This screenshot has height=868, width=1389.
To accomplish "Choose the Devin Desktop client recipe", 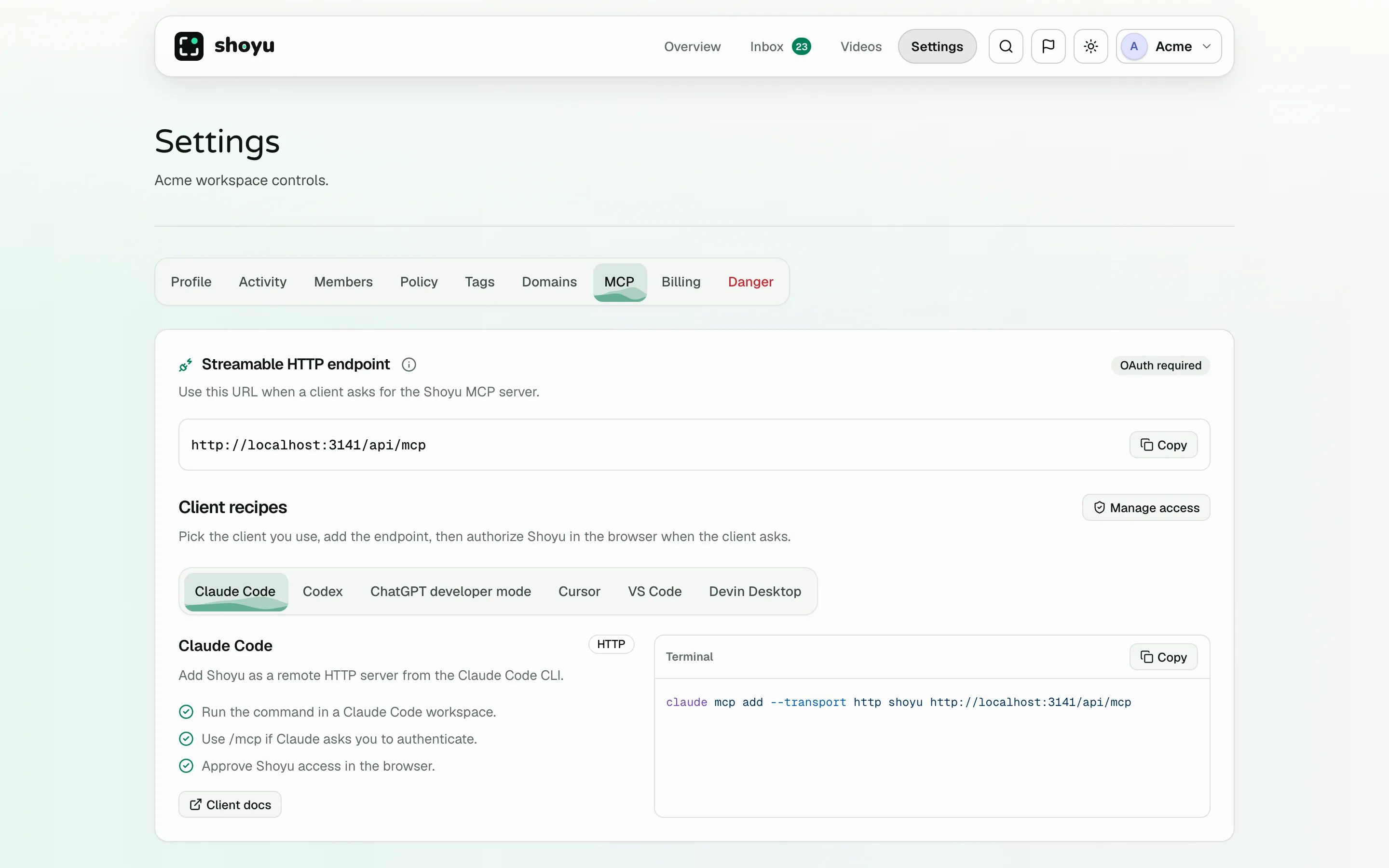I will pos(755,591).
